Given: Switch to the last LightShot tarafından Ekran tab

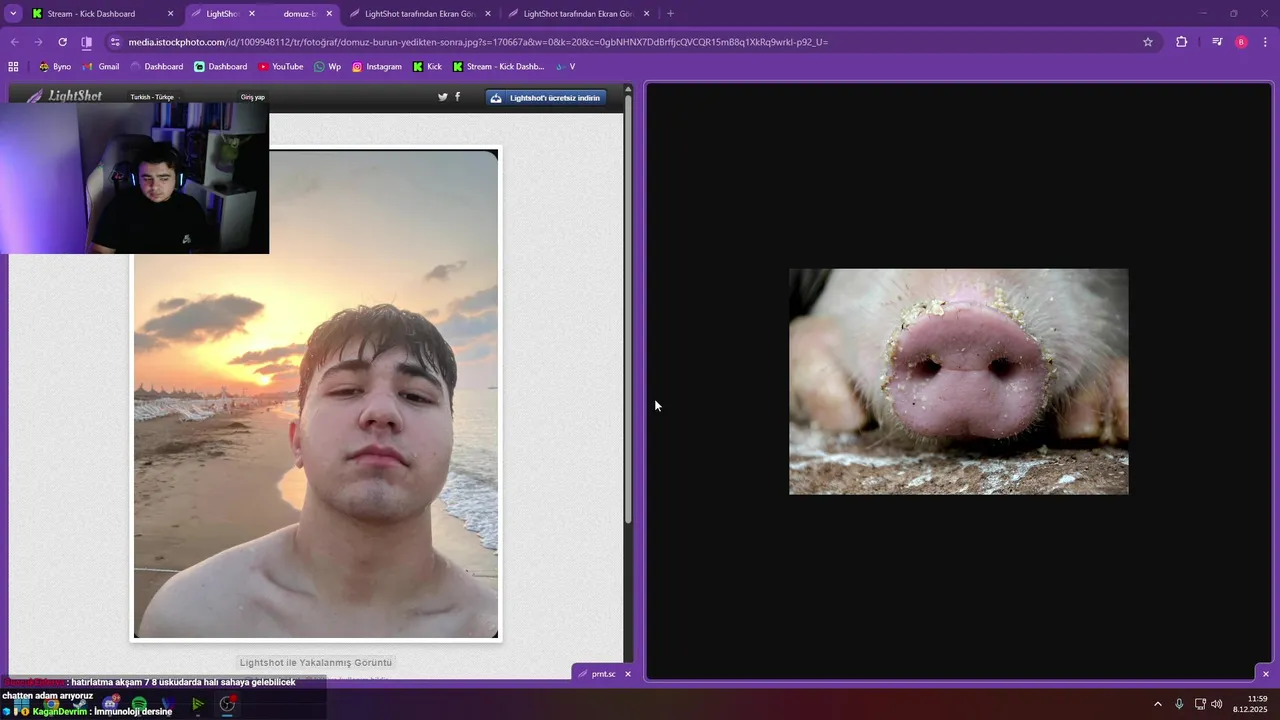Looking at the screenshot, I should [578, 14].
